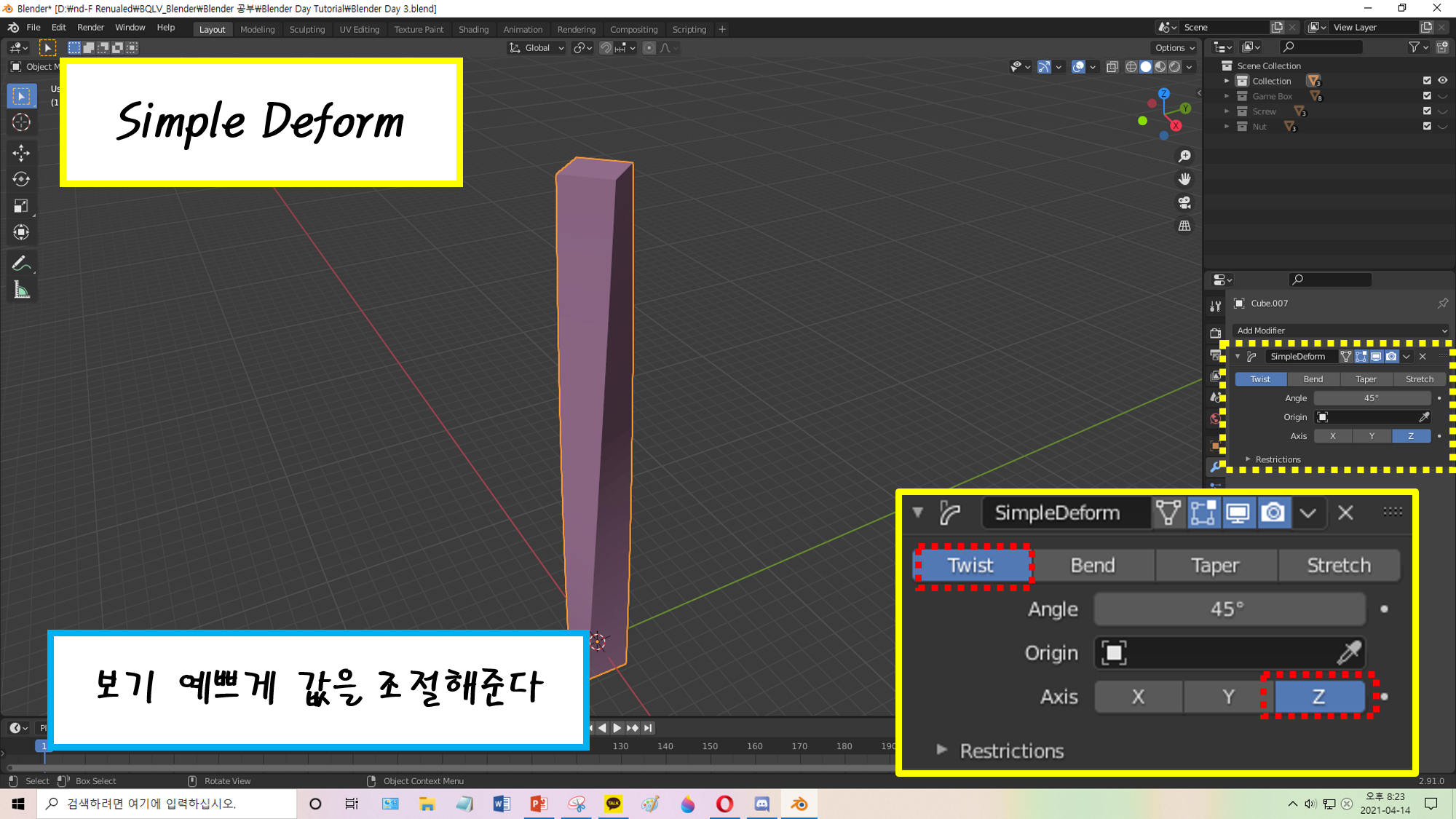The width and height of the screenshot is (1456, 819).
Task: Select the Measure ruler tool
Action: 21,290
